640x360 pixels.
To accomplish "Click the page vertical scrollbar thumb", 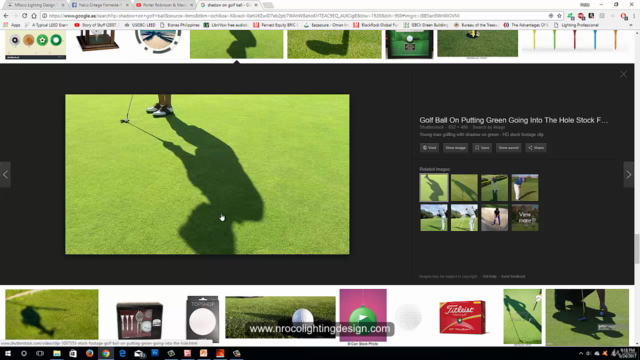I will point(637,248).
